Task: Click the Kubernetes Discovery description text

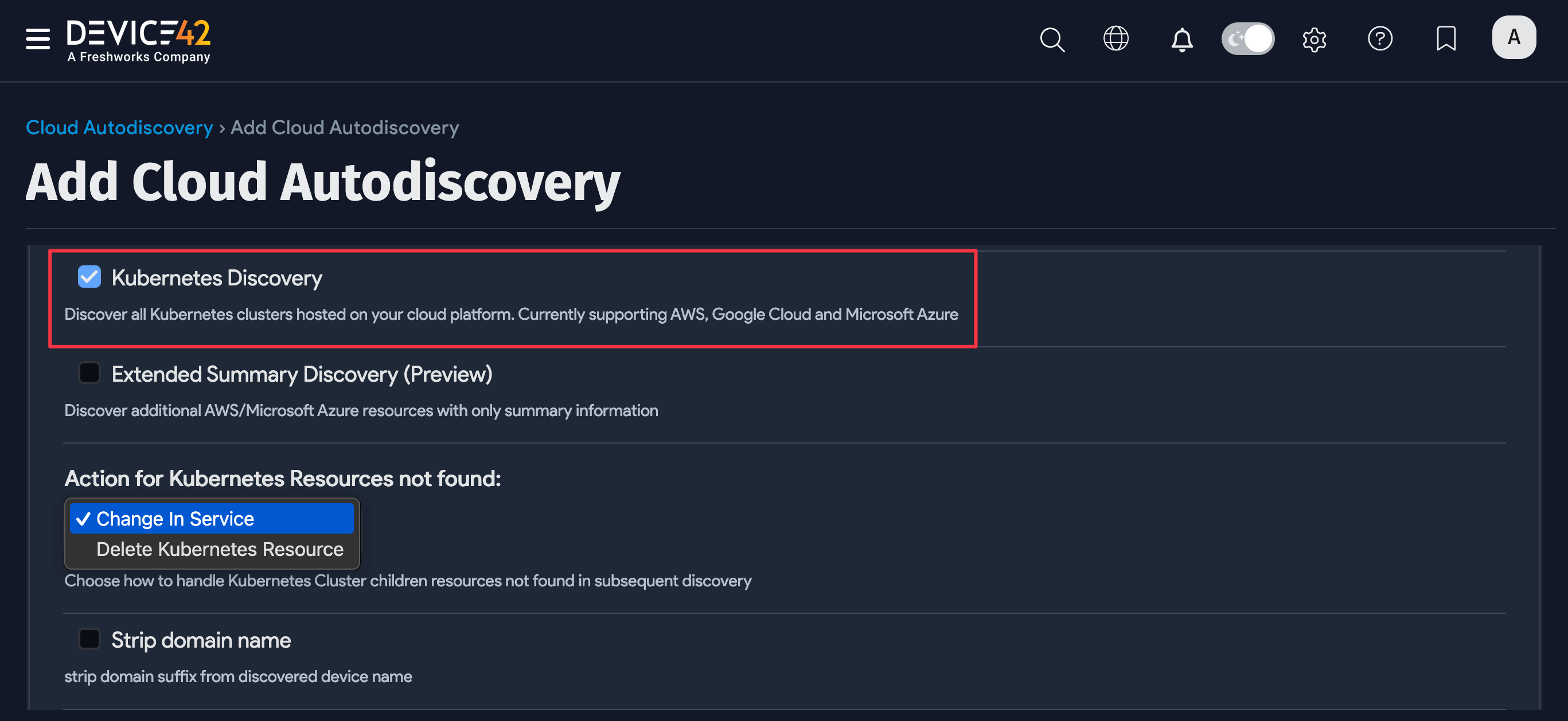Action: point(512,314)
